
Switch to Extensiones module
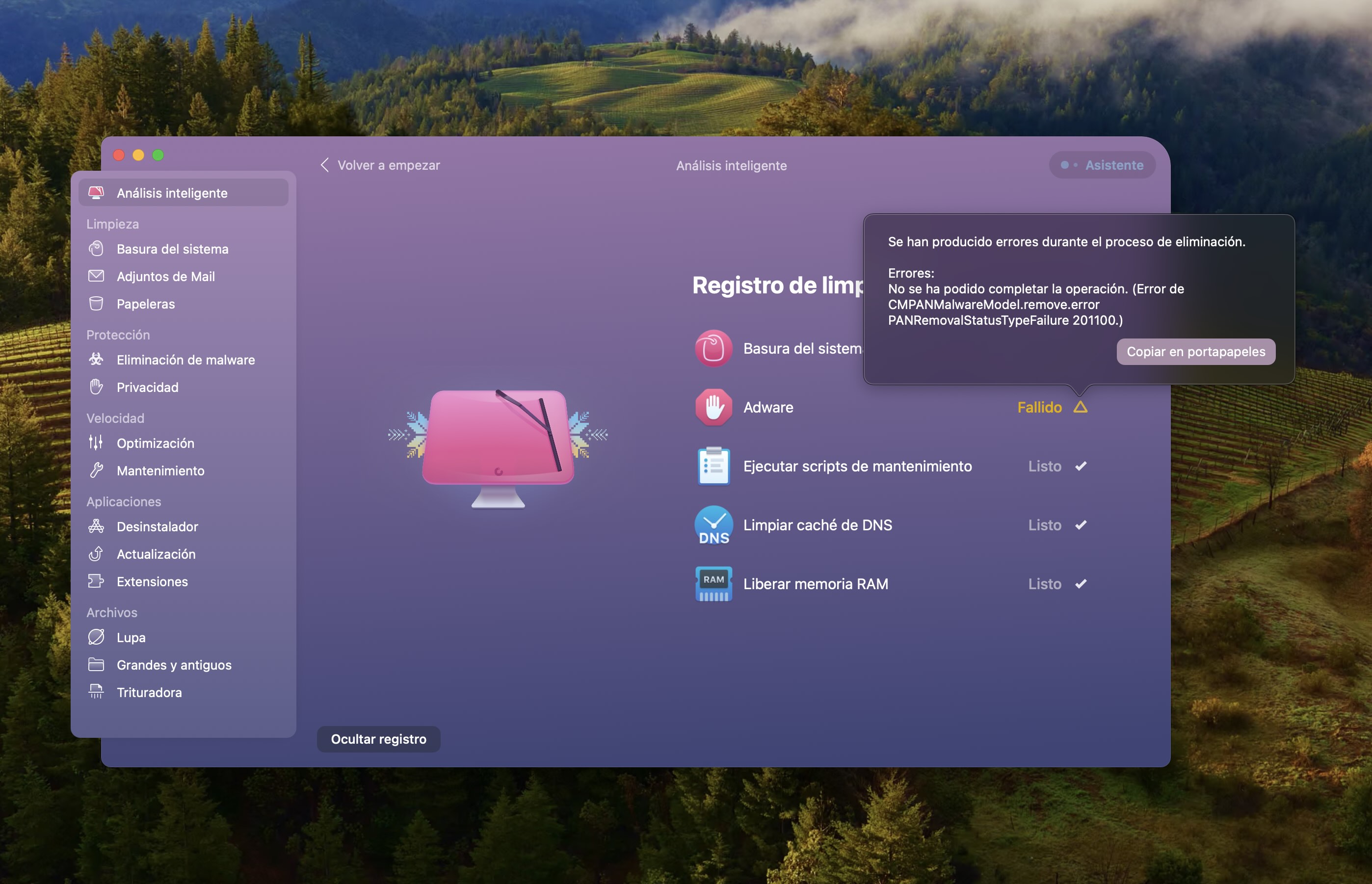[x=152, y=581]
